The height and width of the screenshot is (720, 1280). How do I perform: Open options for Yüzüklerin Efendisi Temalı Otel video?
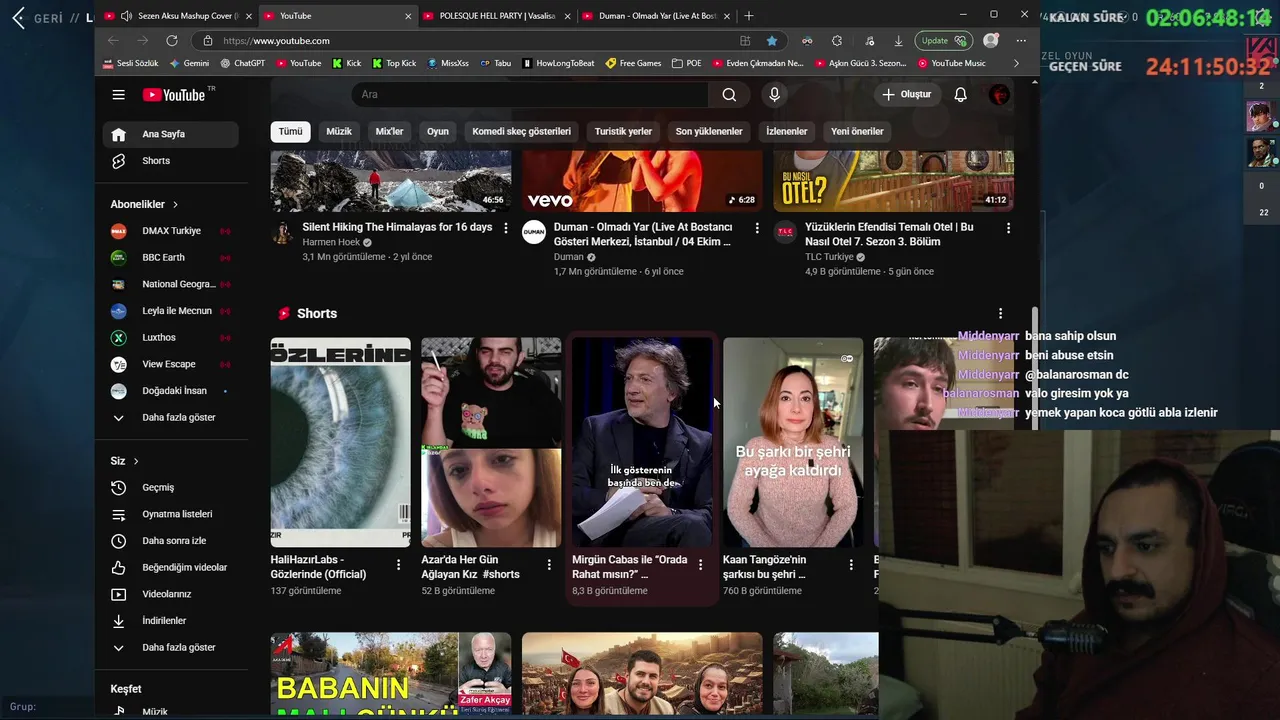pyautogui.click(x=1008, y=228)
